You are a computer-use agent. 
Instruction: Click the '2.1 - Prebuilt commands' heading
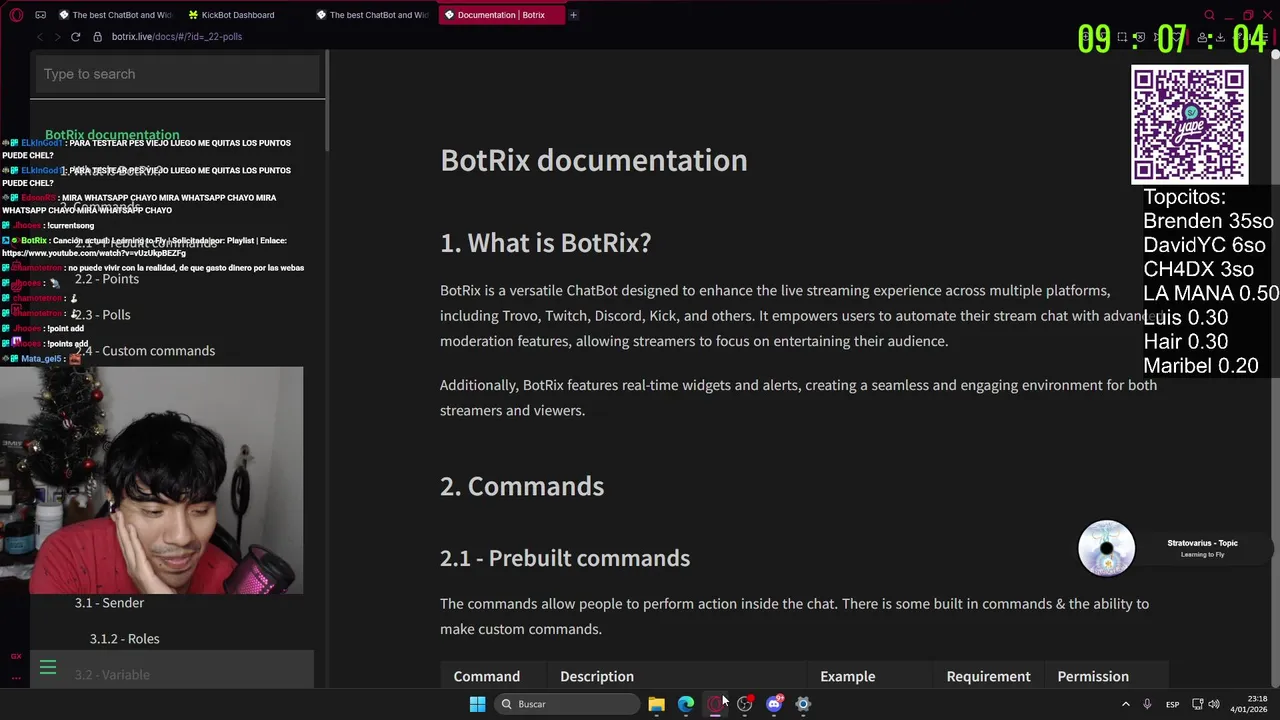click(565, 558)
